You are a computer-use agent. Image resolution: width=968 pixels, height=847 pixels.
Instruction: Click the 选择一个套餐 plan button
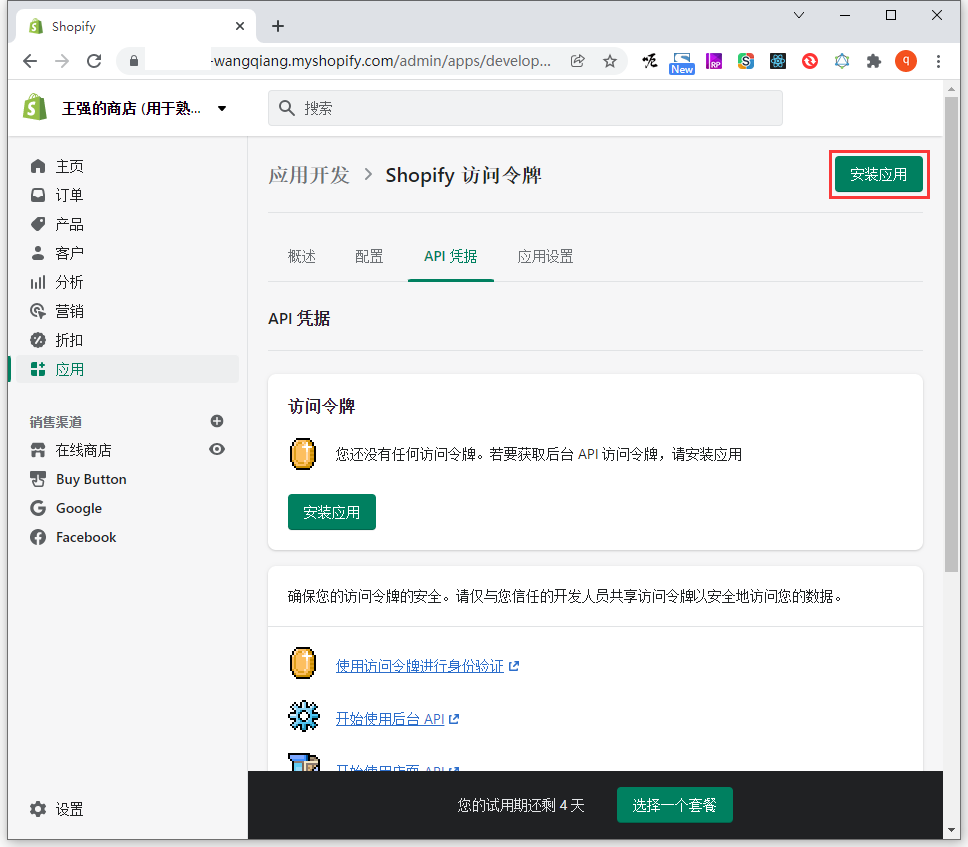(674, 805)
